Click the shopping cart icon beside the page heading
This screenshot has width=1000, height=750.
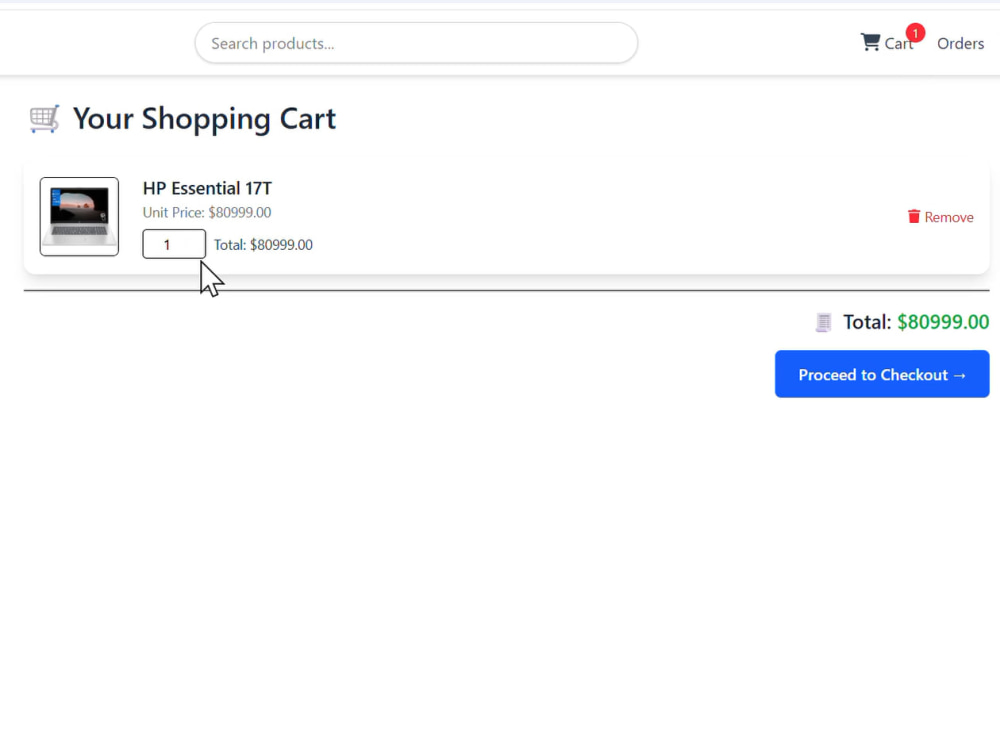(x=45, y=119)
